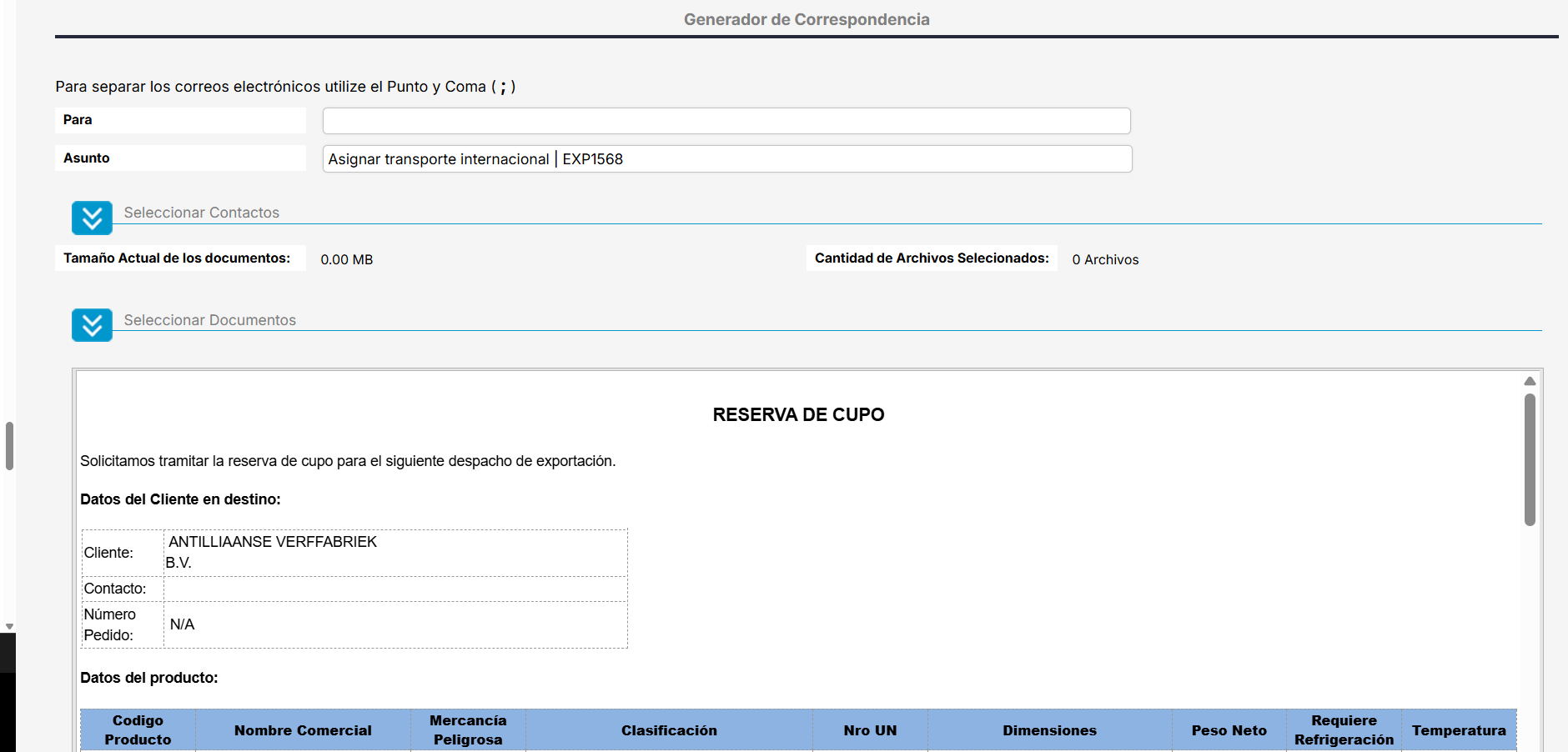The image size is (1568, 752).
Task: Click the Temperatura column header
Action: (1459, 730)
